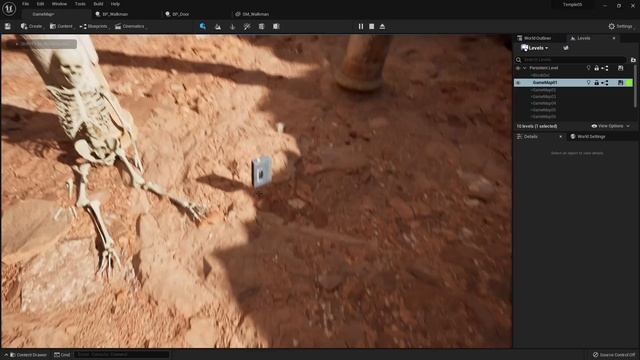This screenshot has height=360, width=640.
Task: Switch to the SM_Walkman tab
Action: 252,14
